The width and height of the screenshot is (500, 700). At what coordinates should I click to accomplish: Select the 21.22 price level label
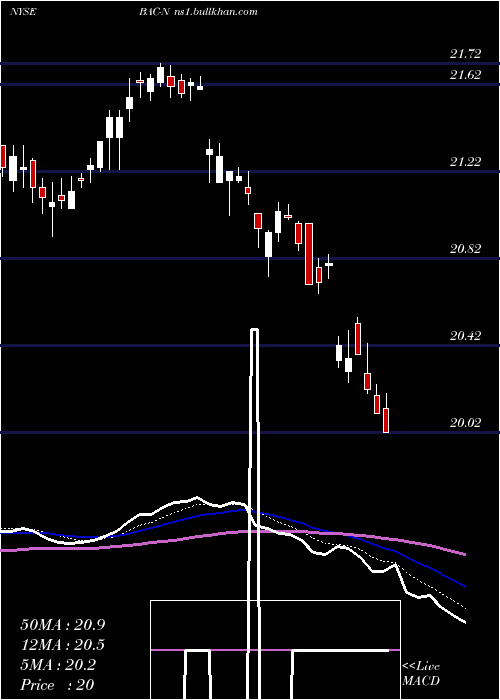466,162
